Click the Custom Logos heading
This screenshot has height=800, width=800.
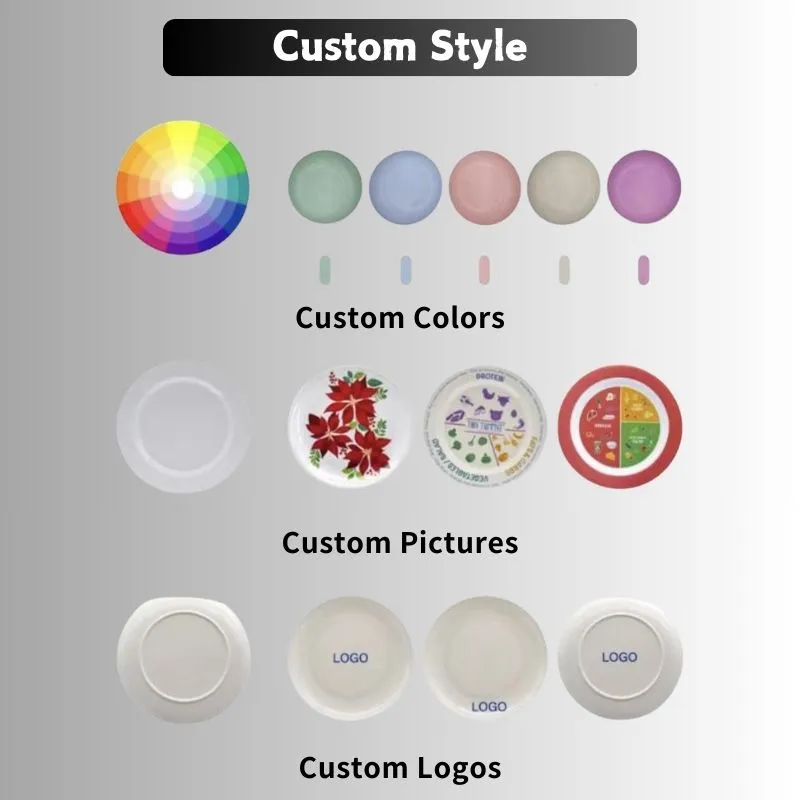click(400, 768)
